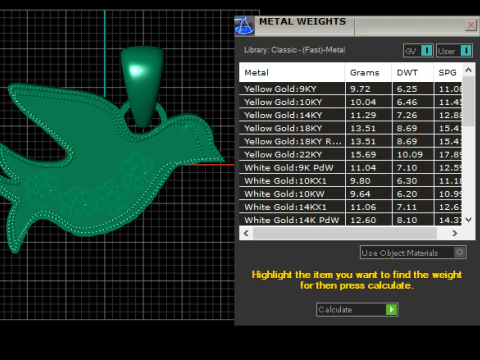Screen dimensions: 480x360
Task: Sort by the SPG column header
Action: point(448,72)
